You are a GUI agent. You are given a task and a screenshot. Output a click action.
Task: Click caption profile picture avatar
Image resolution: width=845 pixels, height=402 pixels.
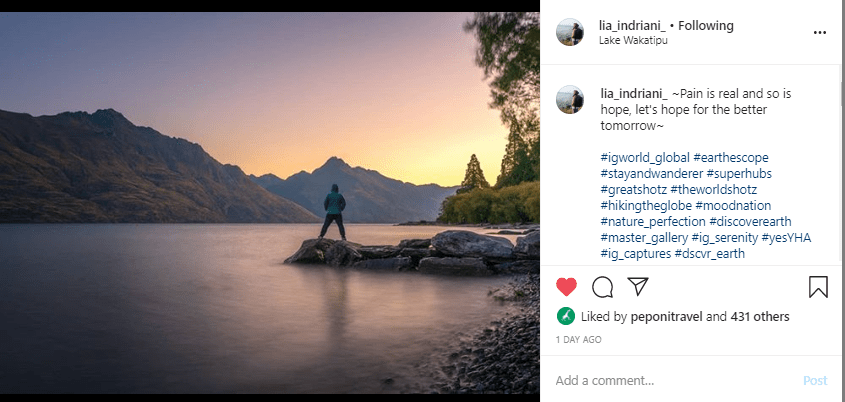click(x=571, y=99)
